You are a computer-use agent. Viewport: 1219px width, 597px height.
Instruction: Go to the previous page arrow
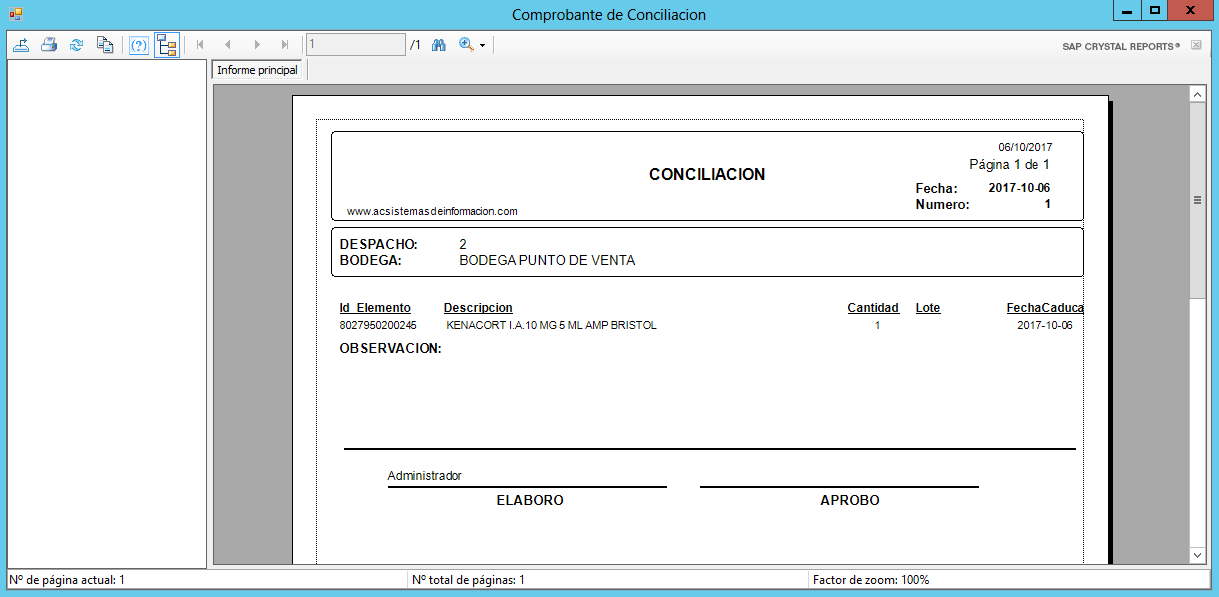click(228, 45)
